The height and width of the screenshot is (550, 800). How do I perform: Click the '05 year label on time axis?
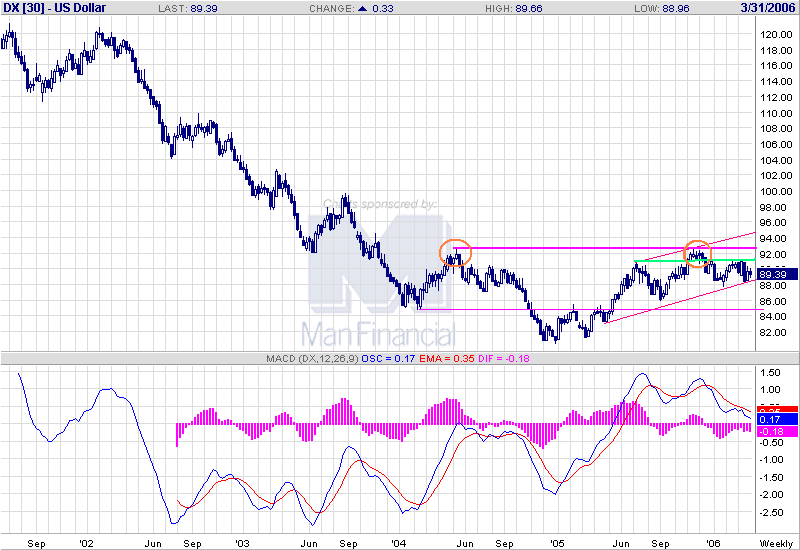pos(557,544)
